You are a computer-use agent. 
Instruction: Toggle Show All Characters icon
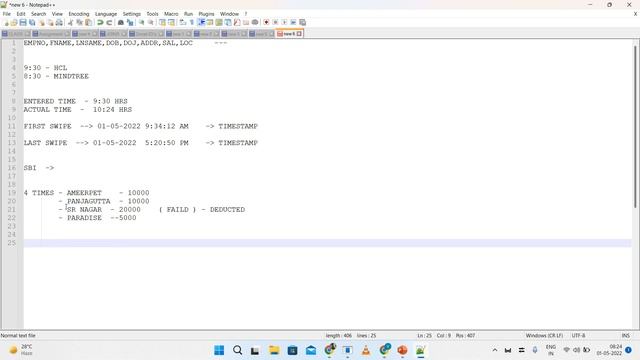tap(192, 22)
